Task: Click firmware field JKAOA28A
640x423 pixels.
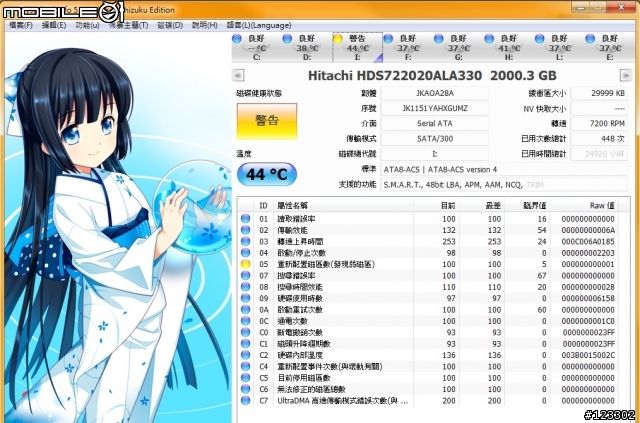Action: (435, 93)
